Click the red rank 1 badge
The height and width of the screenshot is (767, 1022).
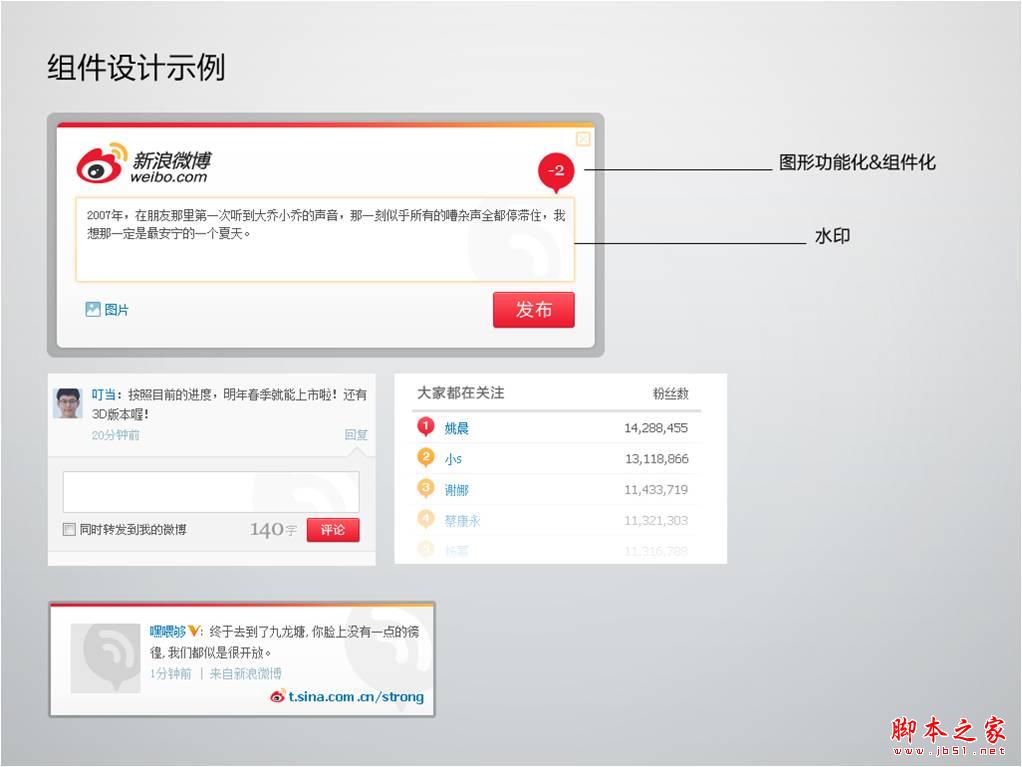425,427
